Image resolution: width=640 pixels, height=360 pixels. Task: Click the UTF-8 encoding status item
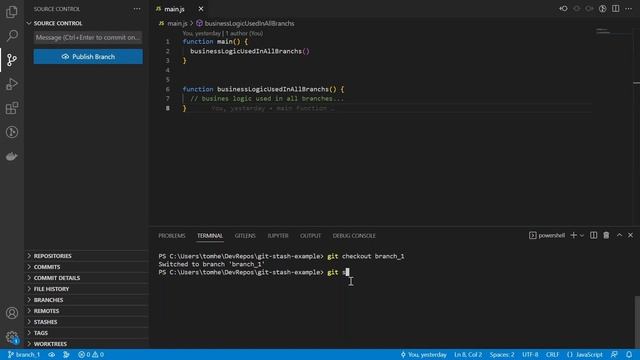point(530,355)
